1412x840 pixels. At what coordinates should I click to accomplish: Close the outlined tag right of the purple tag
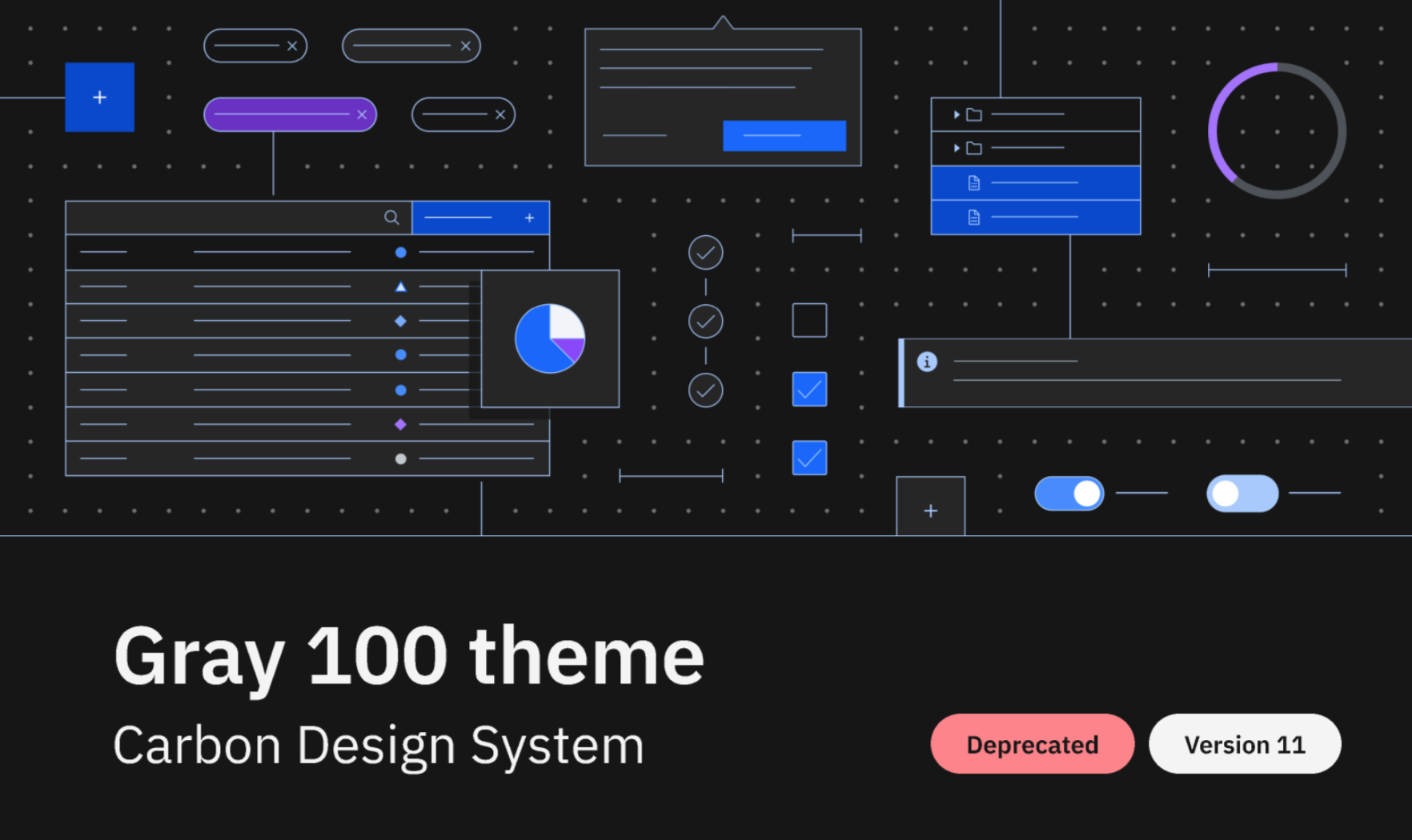[500, 114]
